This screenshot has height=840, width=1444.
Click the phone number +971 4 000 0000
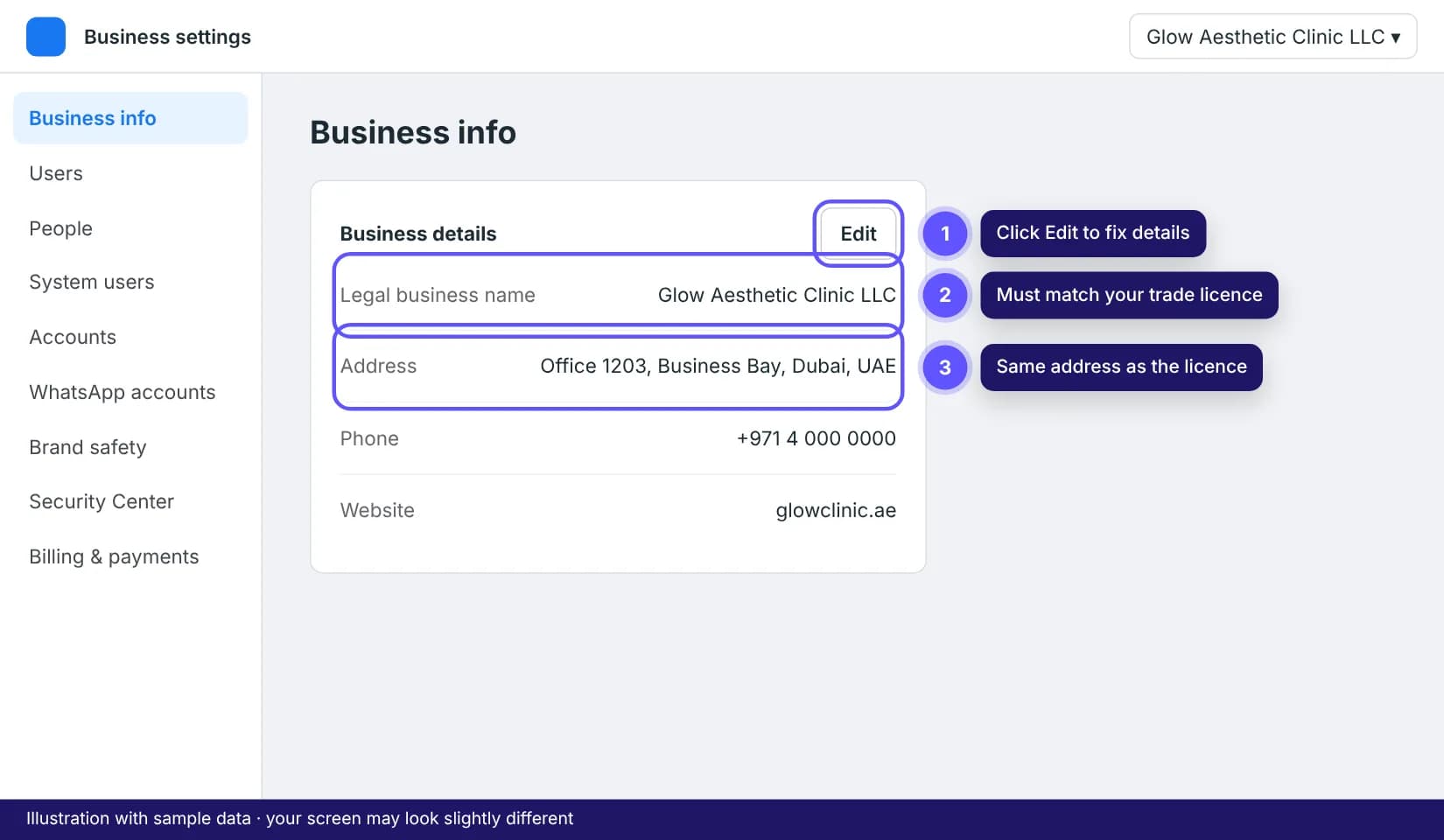tap(817, 438)
